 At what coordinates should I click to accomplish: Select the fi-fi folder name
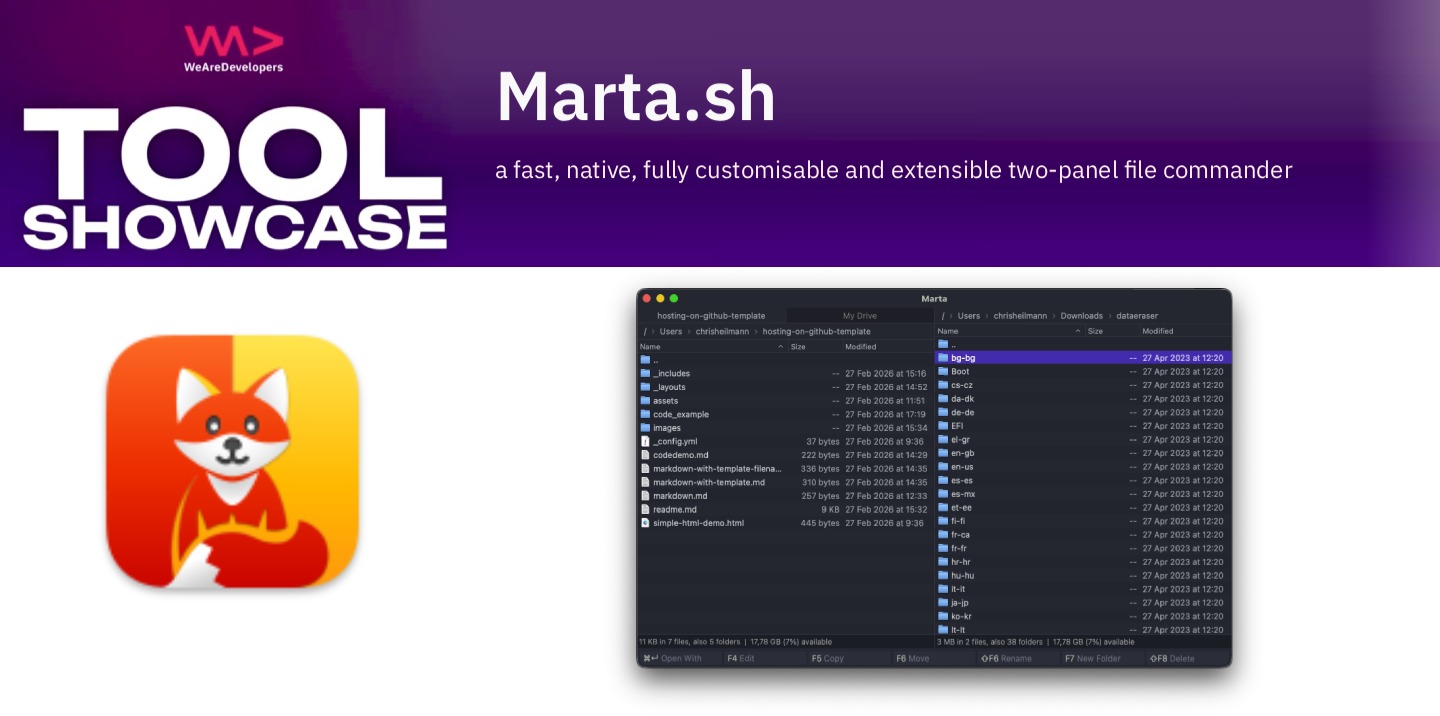click(x=958, y=521)
